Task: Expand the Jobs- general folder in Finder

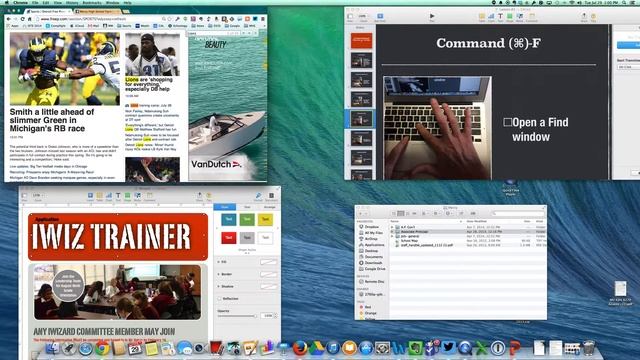Action: 392,236
